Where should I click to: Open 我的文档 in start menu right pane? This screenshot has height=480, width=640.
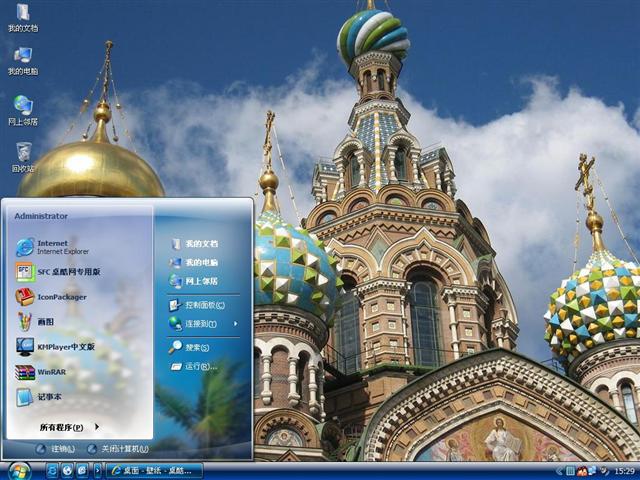(x=194, y=244)
